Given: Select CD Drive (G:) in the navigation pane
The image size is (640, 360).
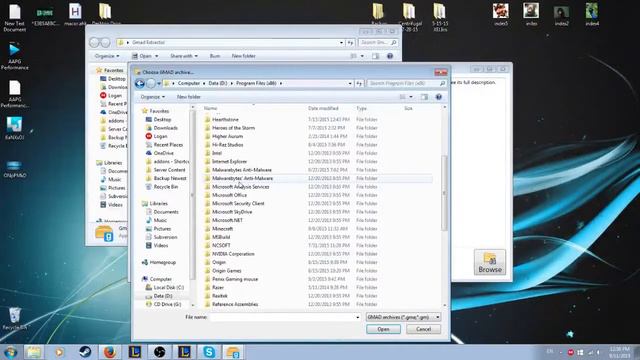Looking at the screenshot, I should (x=167, y=304).
